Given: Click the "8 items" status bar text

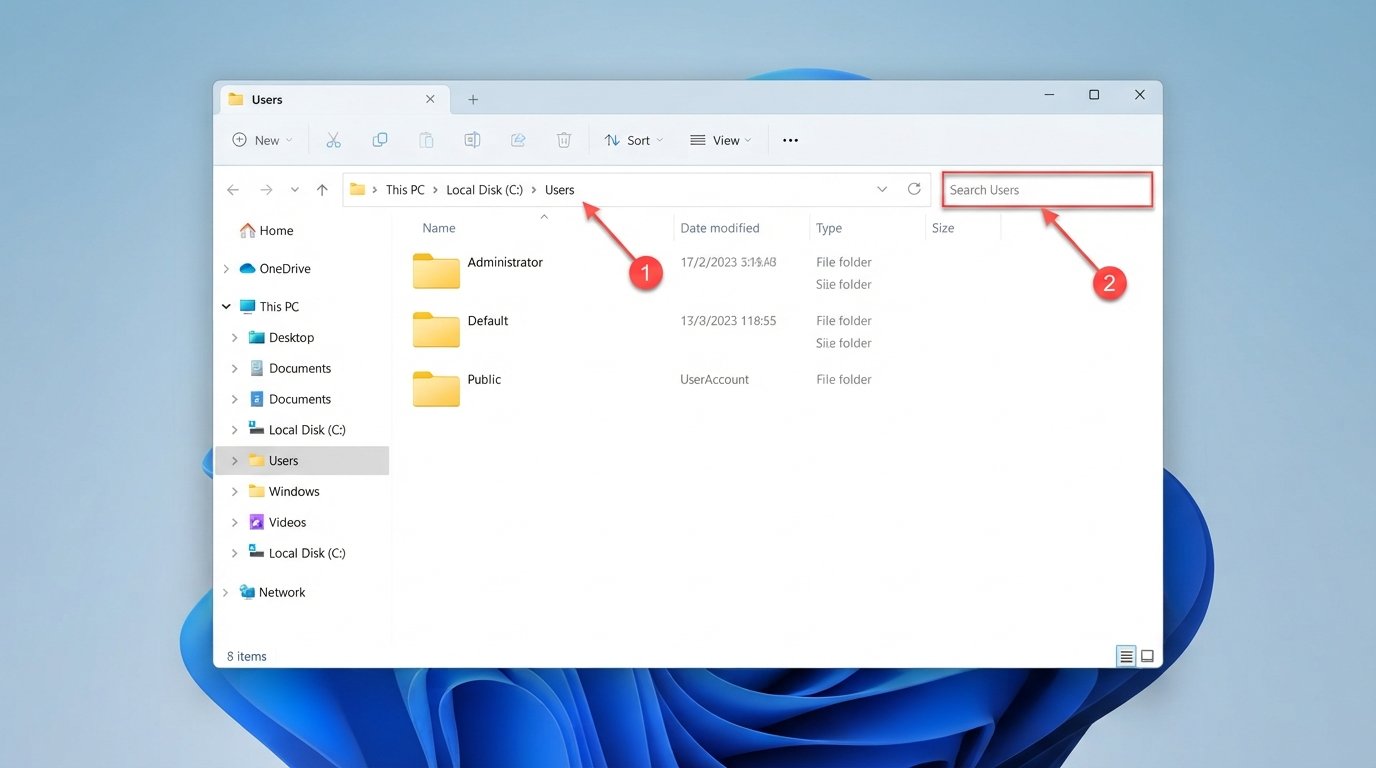Looking at the screenshot, I should click(247, 657).
